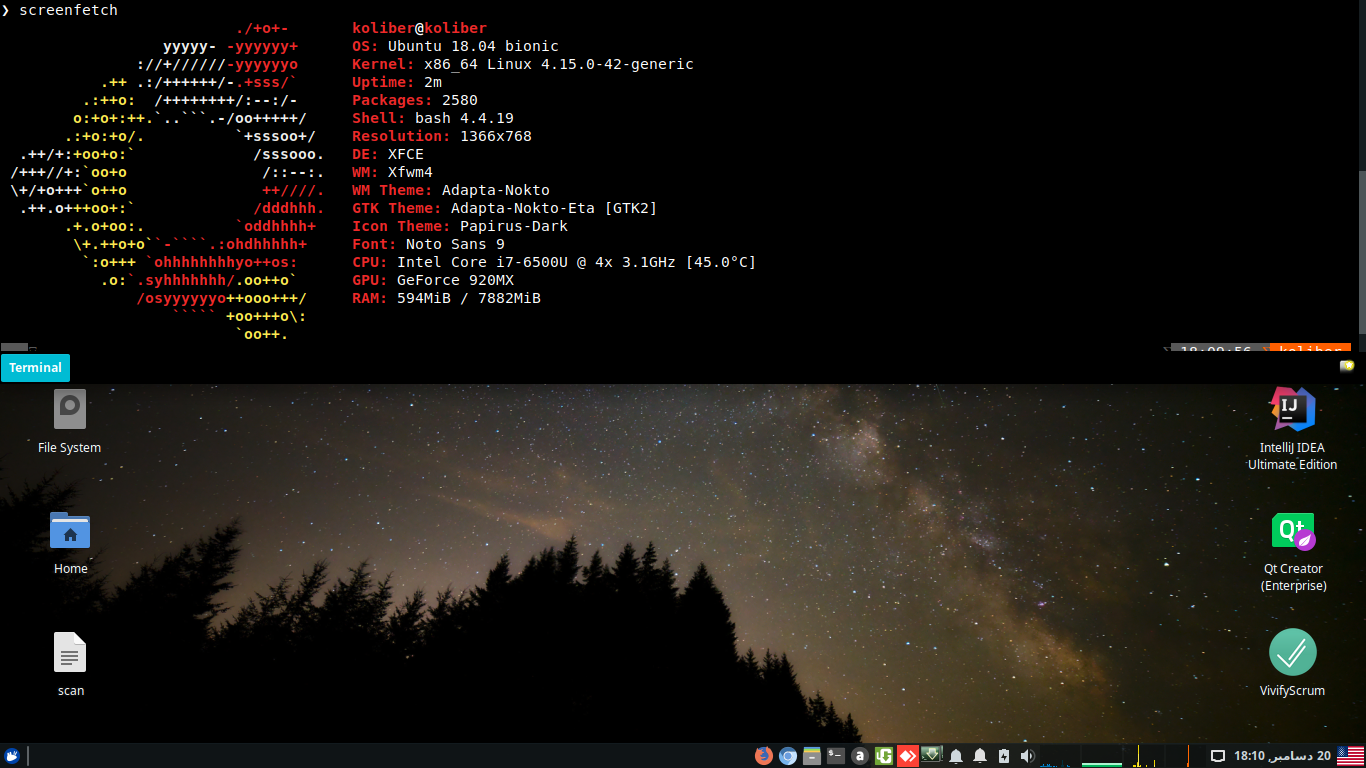
Task: Click the 'Packages: 2580' line
Action: (x=415, y=100)
